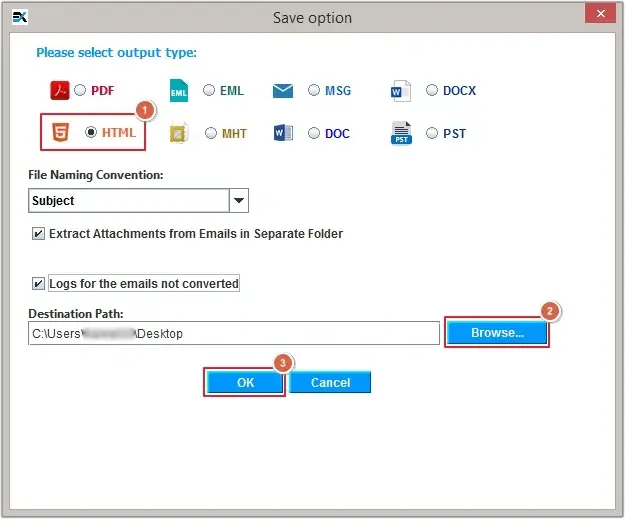
Task: Click the HTML label text
Action: [119, 133]
